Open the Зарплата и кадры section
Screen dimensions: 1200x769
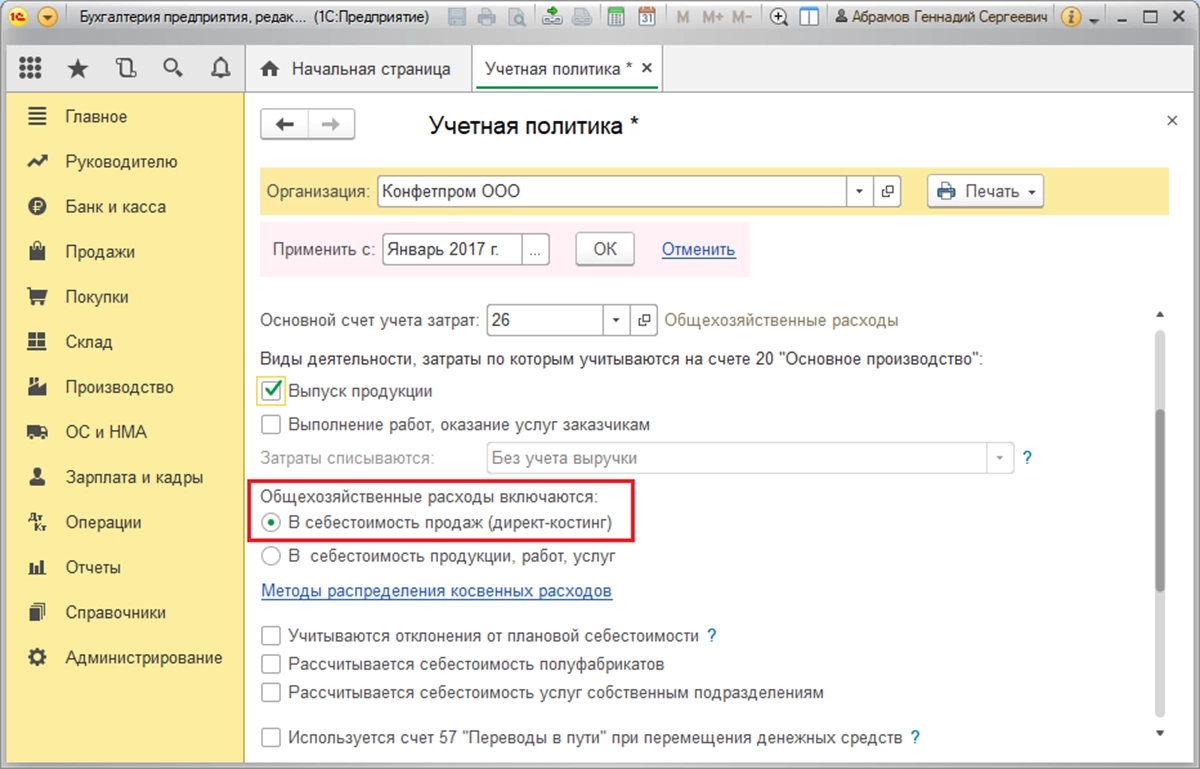coord(134,477)
